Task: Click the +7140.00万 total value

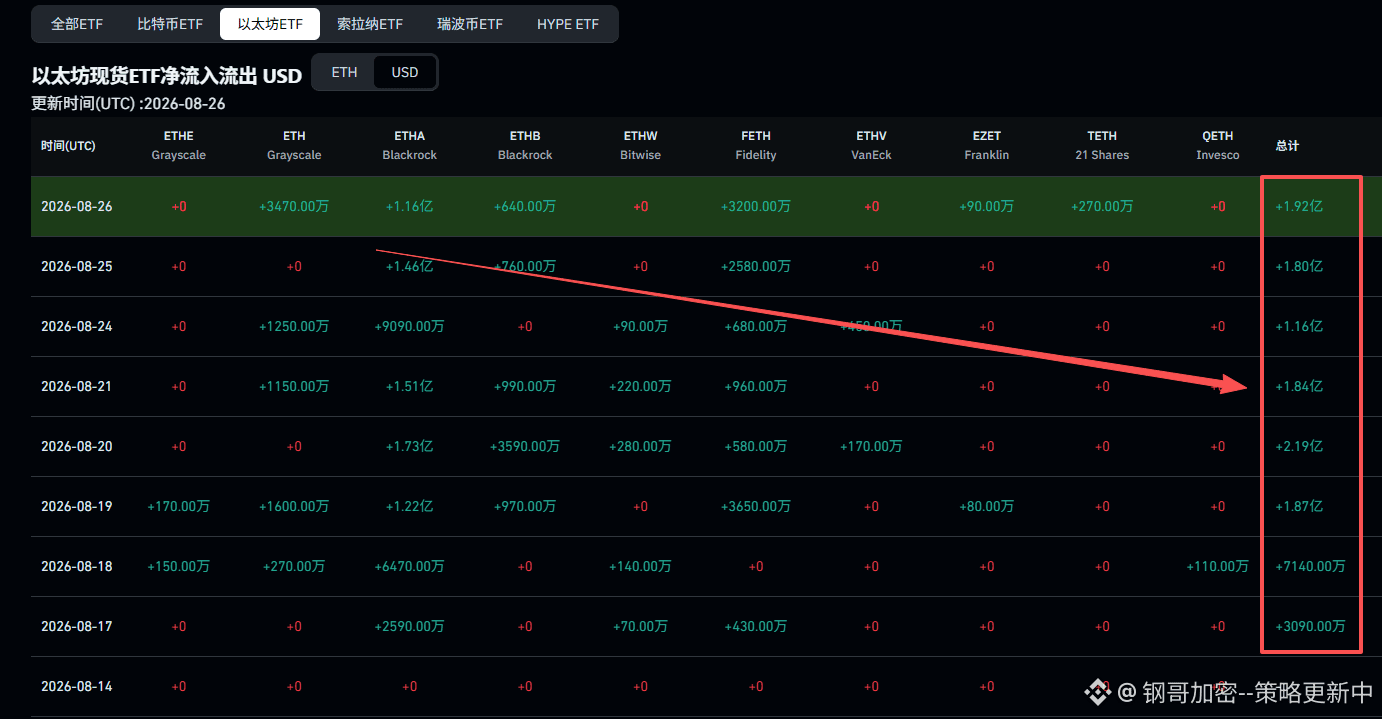Action: (1310, 566)
